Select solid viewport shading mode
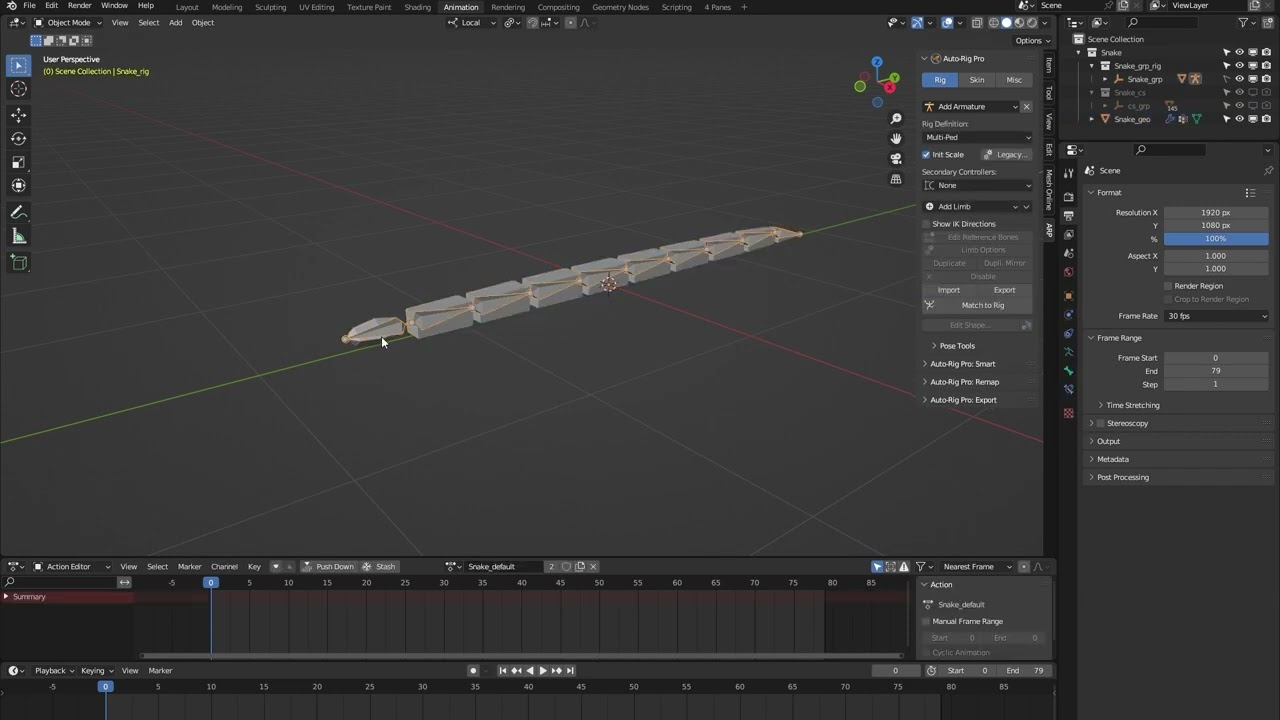 (1007, 22)
